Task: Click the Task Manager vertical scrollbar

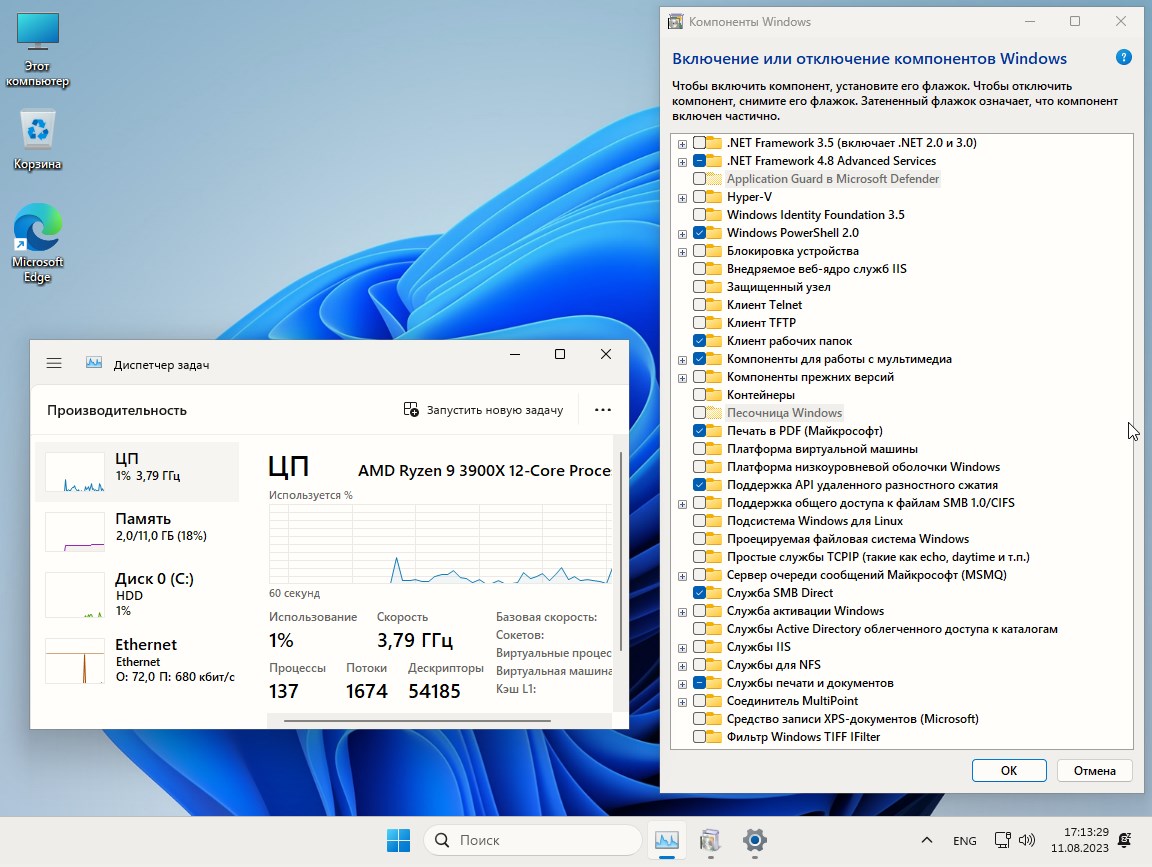Action: click(x=621, y=551)
